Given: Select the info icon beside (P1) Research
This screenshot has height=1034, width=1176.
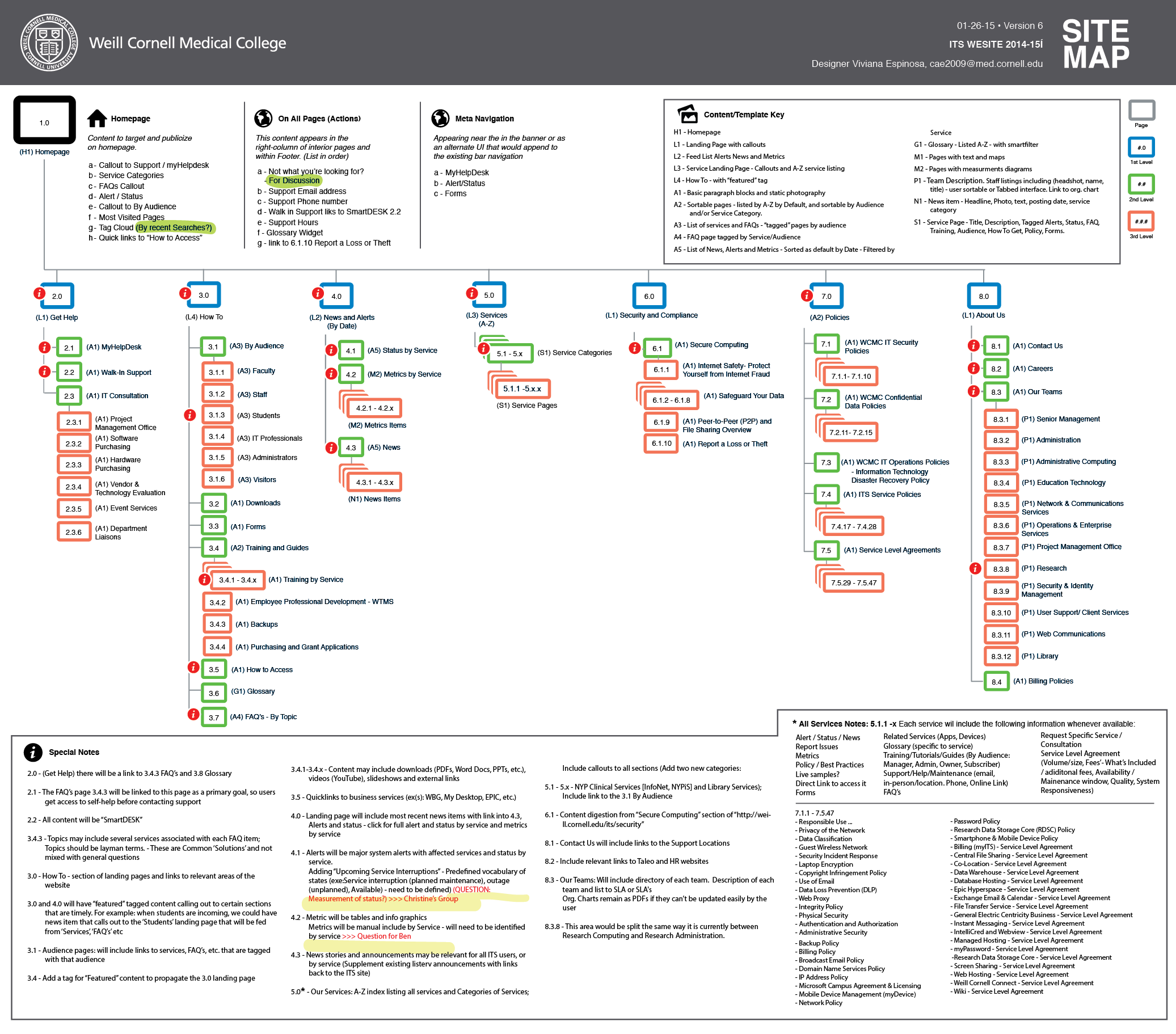Looking at the screenshot, I should pyautogui.click(x=975, y=568).
